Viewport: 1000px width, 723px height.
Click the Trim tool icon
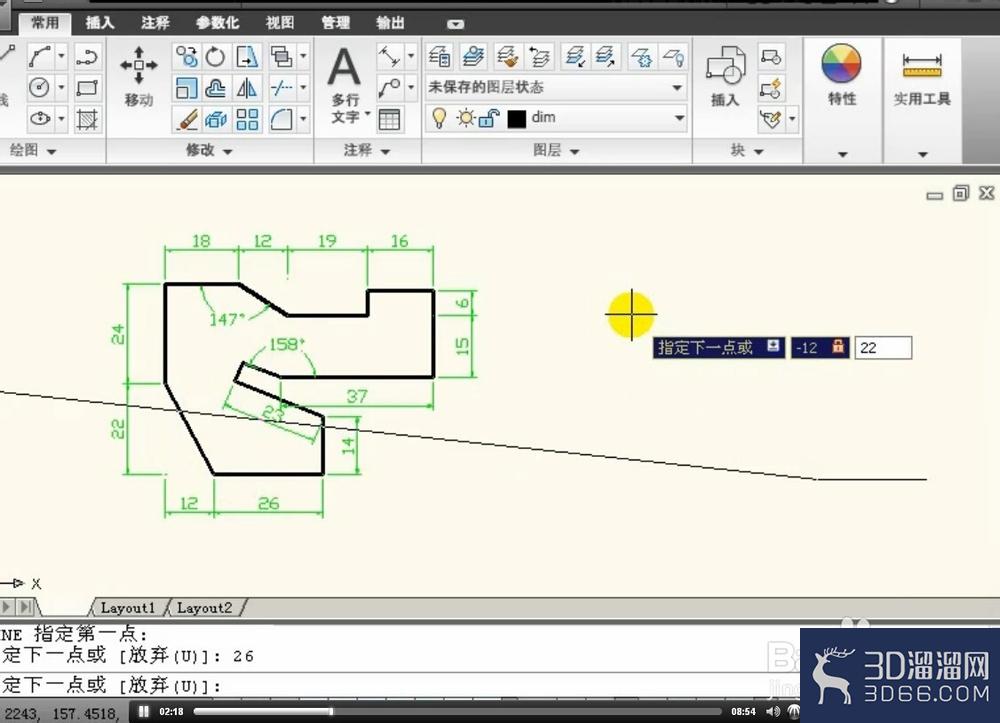click(281, 87)
